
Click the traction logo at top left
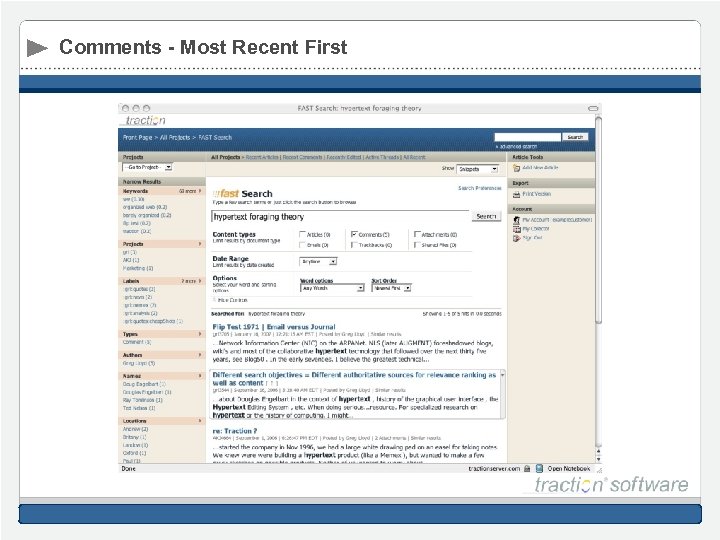[145, 120]
